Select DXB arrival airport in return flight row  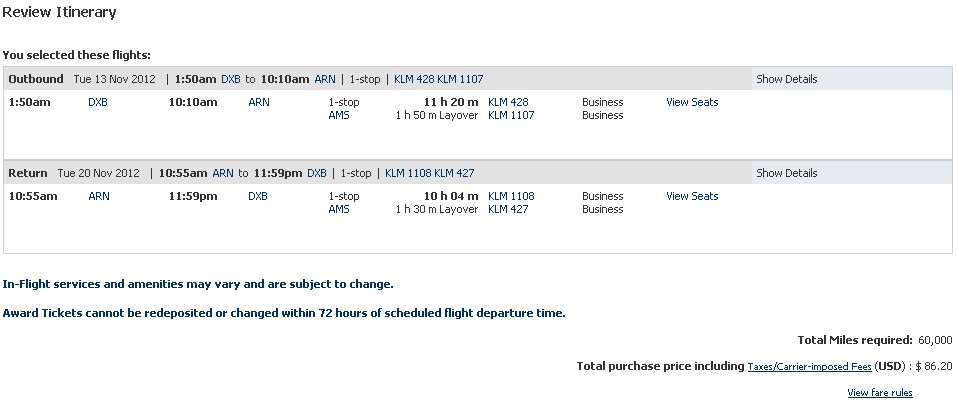[258, 196]
